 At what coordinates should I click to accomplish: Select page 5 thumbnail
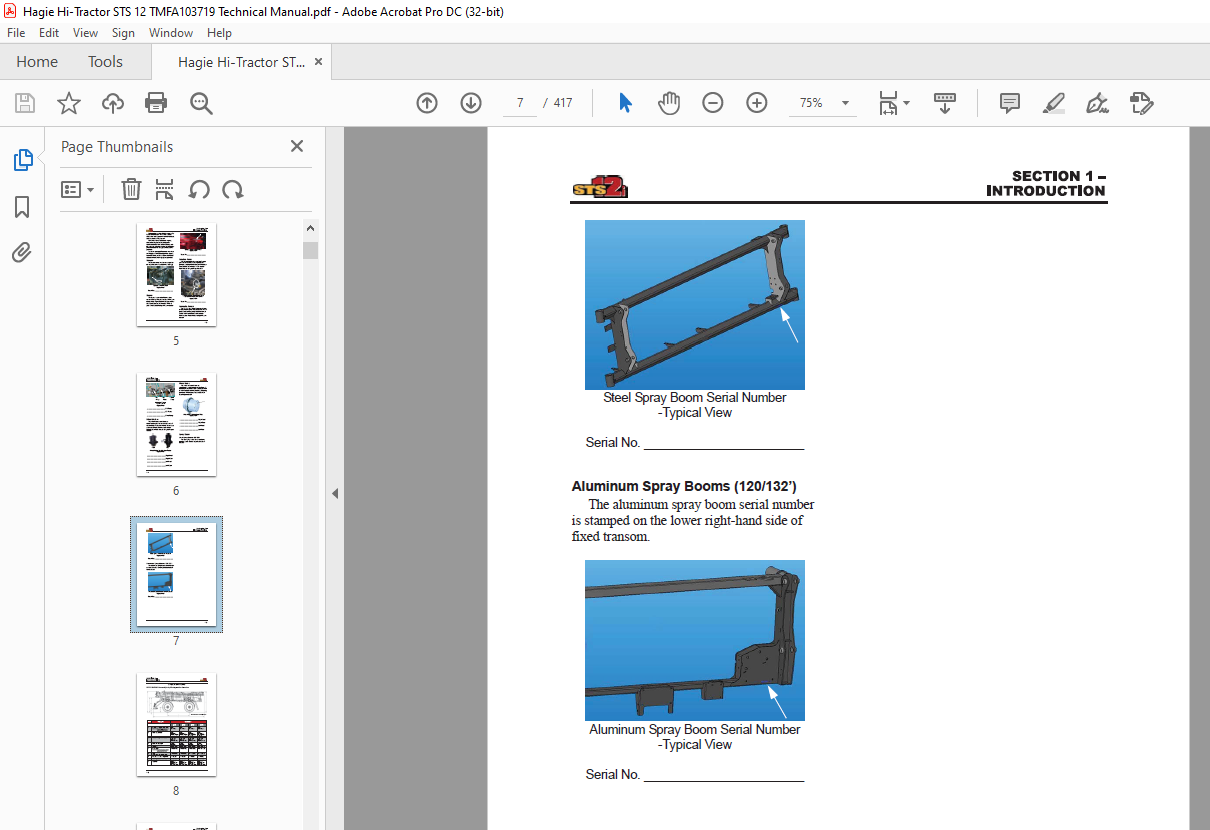point(176,275)
